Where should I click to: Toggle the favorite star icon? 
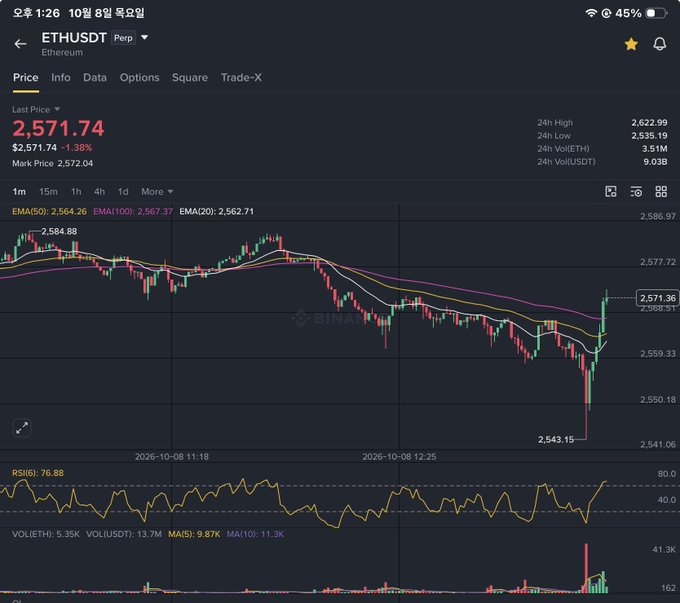(x=631, y=44)
